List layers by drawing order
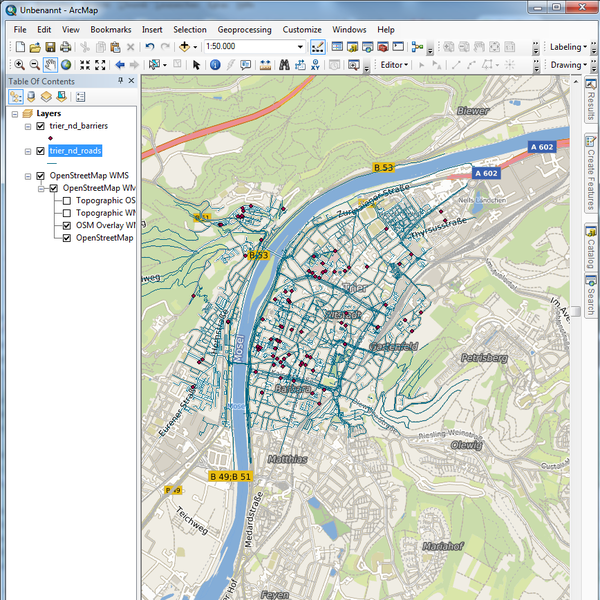 (x=16, y=96)
